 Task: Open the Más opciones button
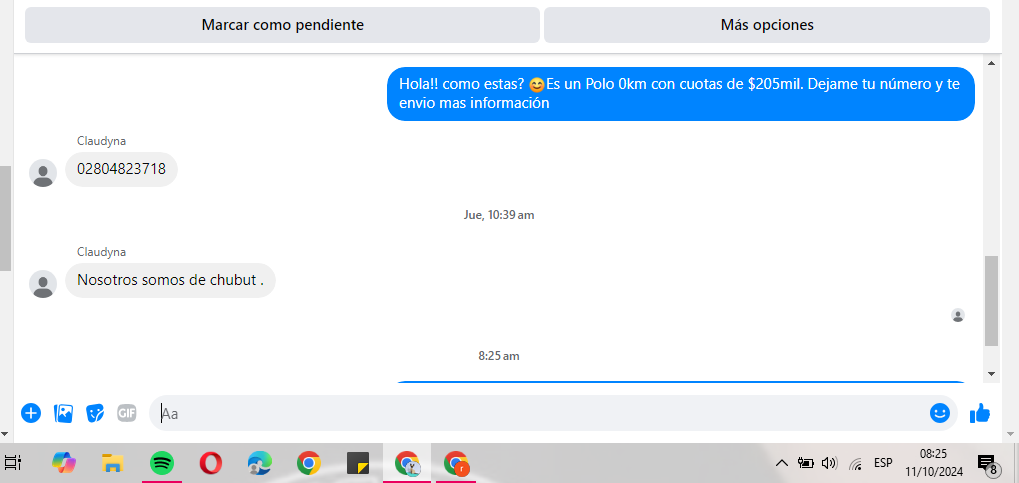pos(767,25)
